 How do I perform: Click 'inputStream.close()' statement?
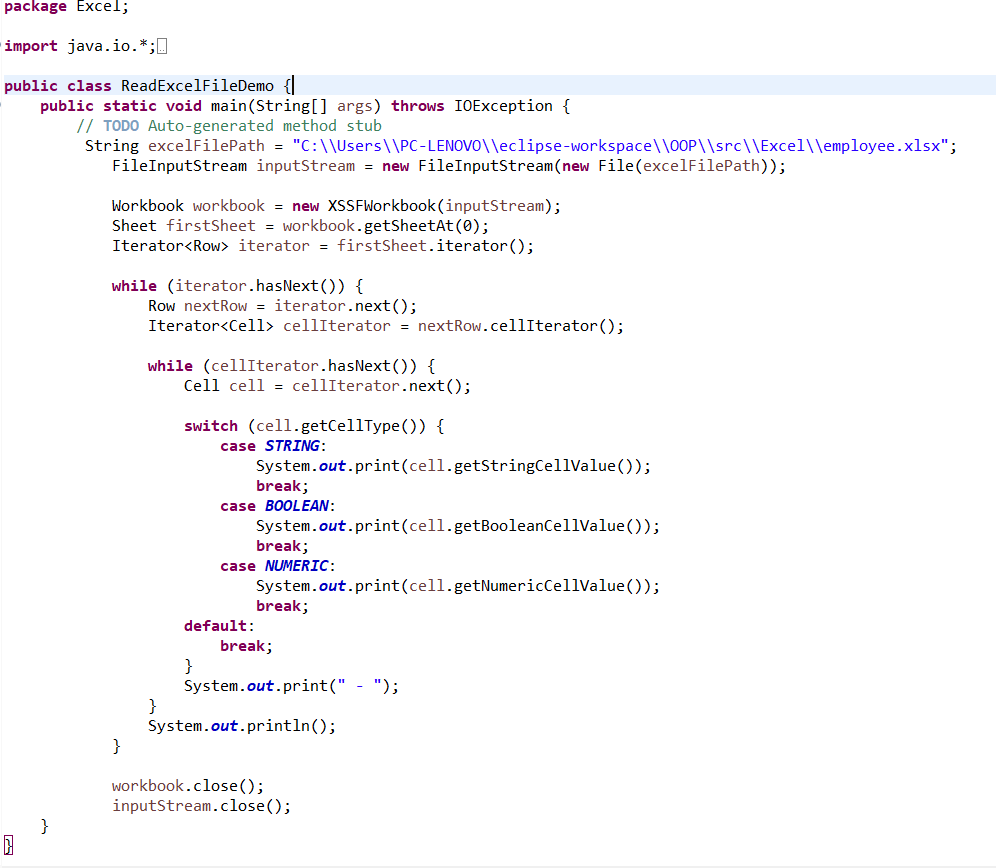pyautogui.click(x=201, y=806)
